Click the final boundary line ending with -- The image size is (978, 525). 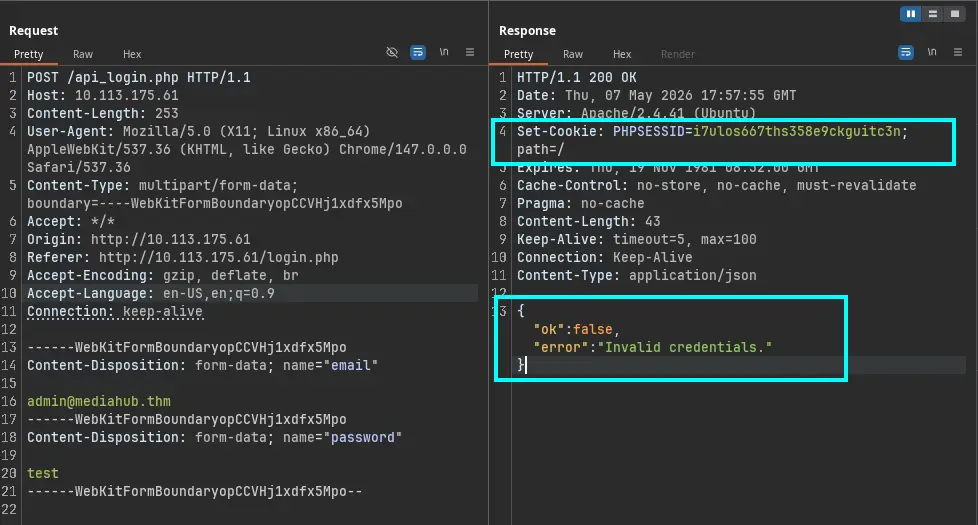[x=194, y=491]
